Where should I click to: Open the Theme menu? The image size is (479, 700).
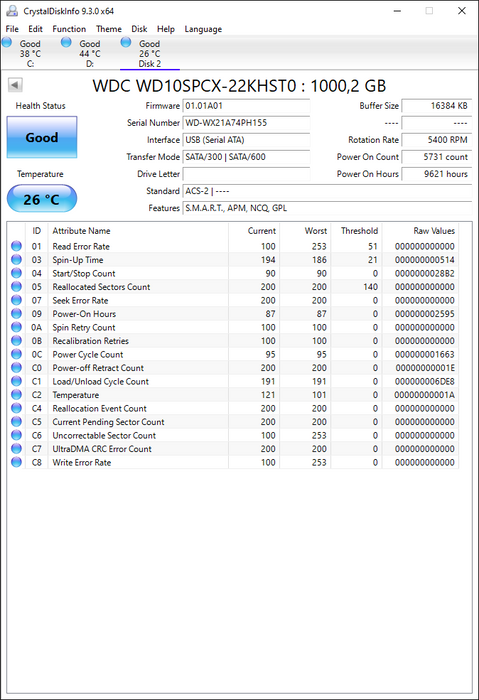coord(108,29)
